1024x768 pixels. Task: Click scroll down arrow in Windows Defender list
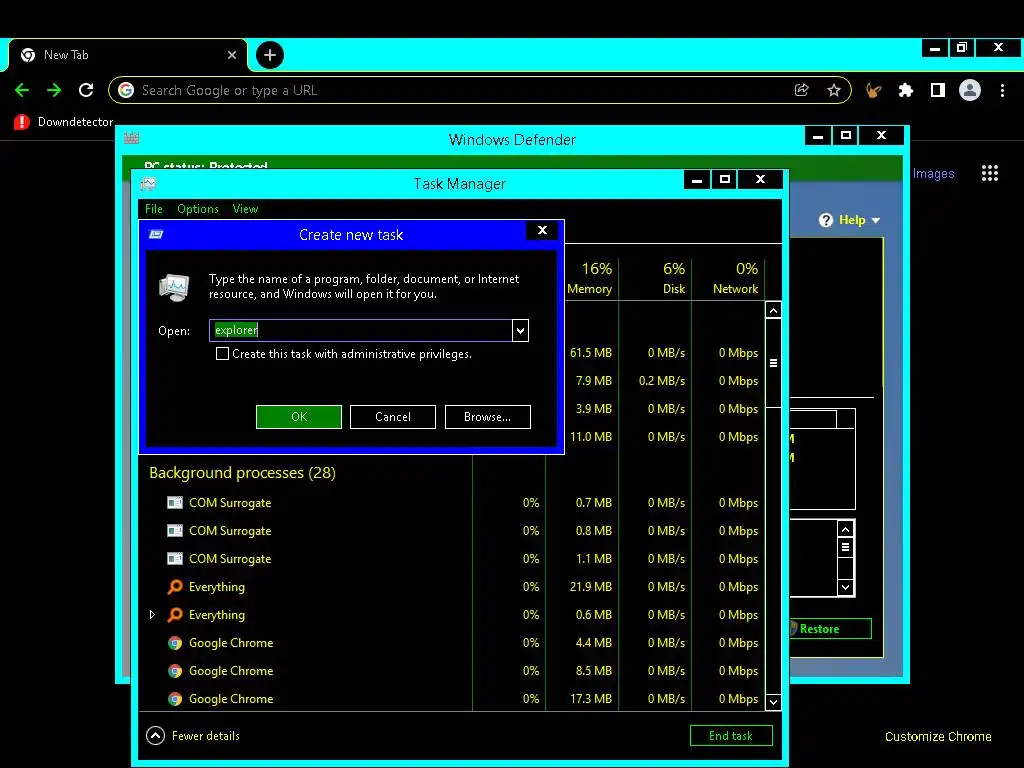pyautogui.click(x=845, y=587)
